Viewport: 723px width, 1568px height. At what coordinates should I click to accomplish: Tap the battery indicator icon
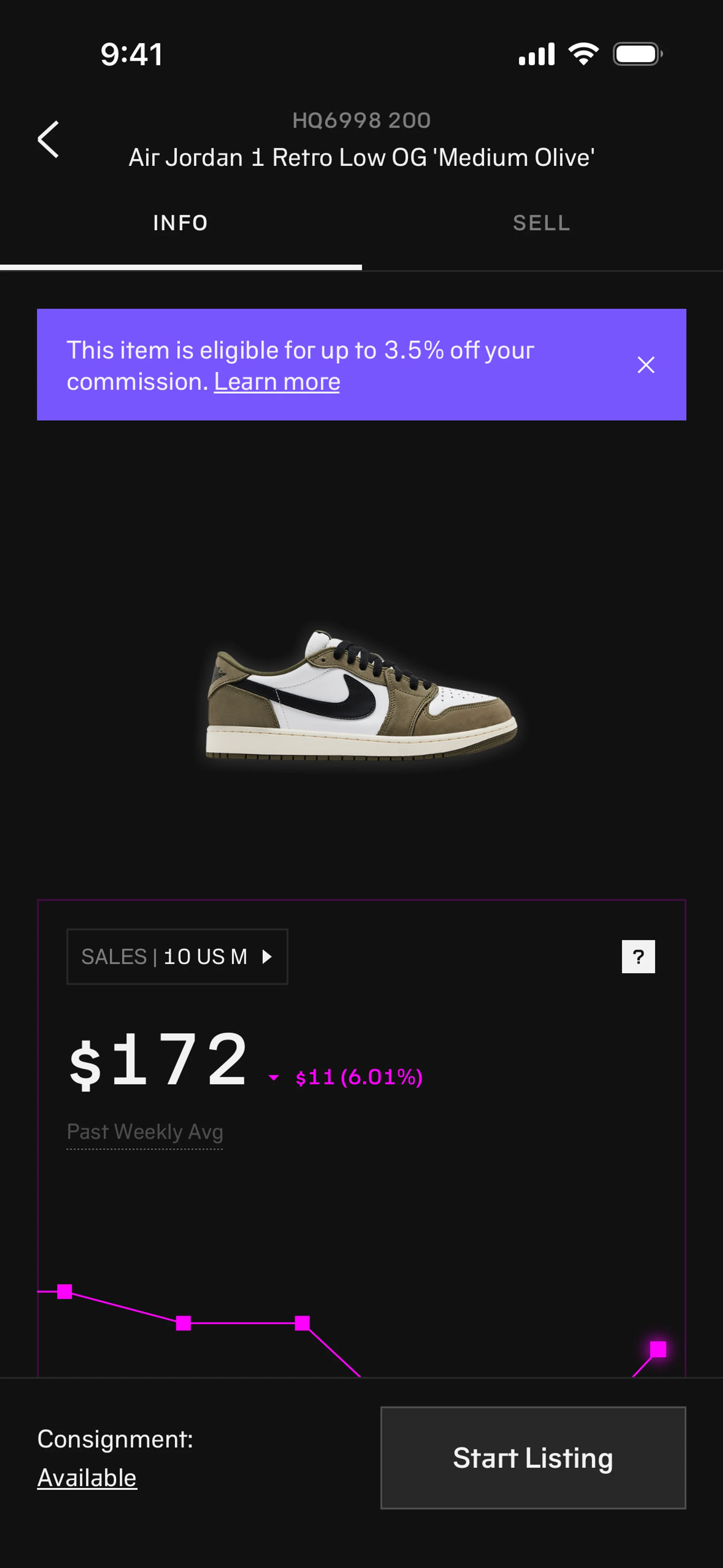click(637, 54)
